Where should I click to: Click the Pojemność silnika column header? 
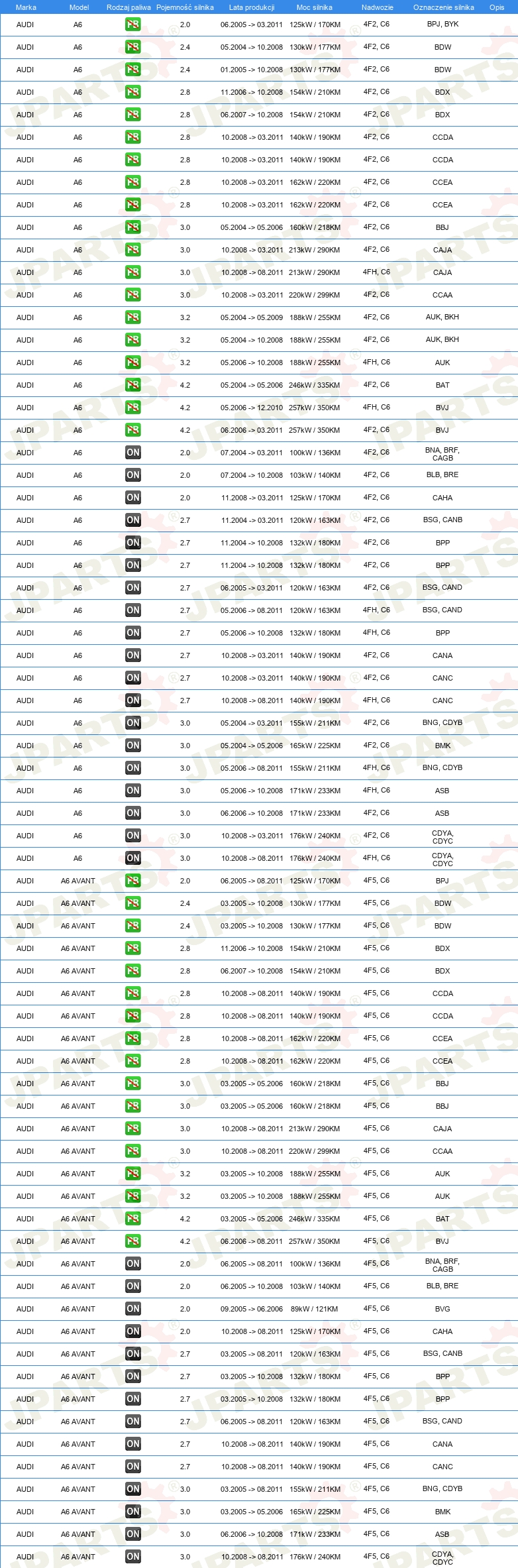coord(185,7)
